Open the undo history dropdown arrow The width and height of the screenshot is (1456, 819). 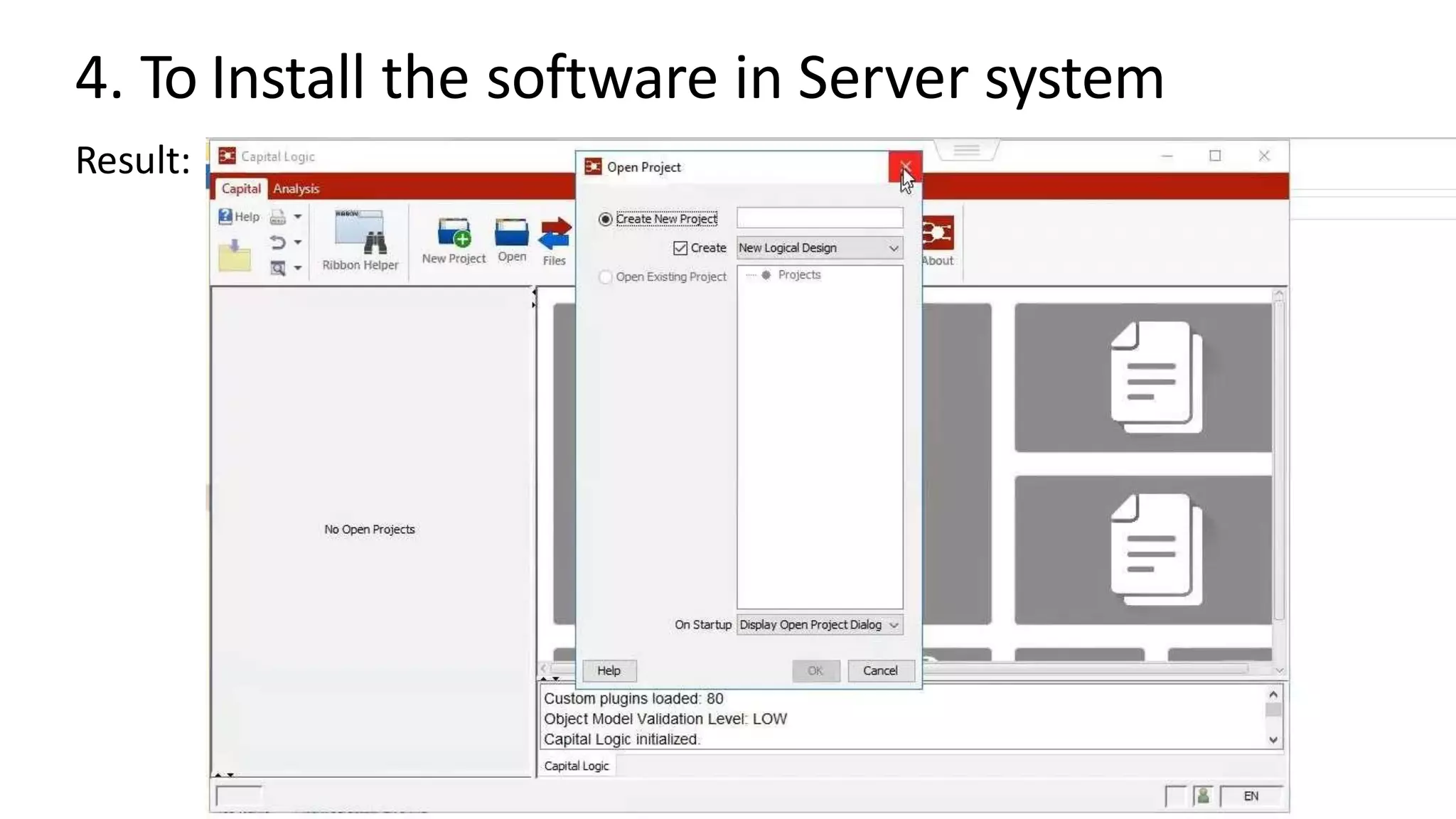(298, 242)
